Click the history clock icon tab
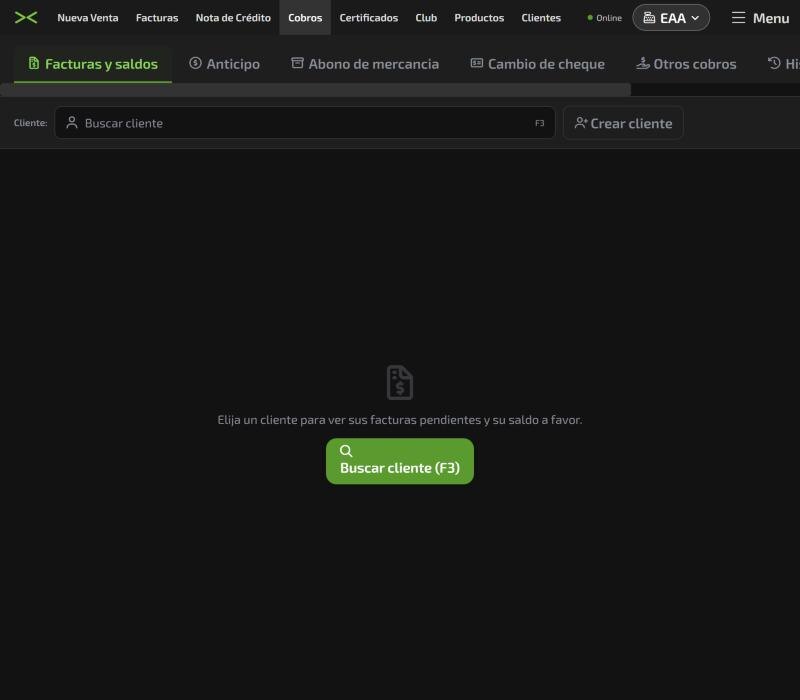This screenshot has width=800, height=700. pyautogui.click(x=774, y=63)
